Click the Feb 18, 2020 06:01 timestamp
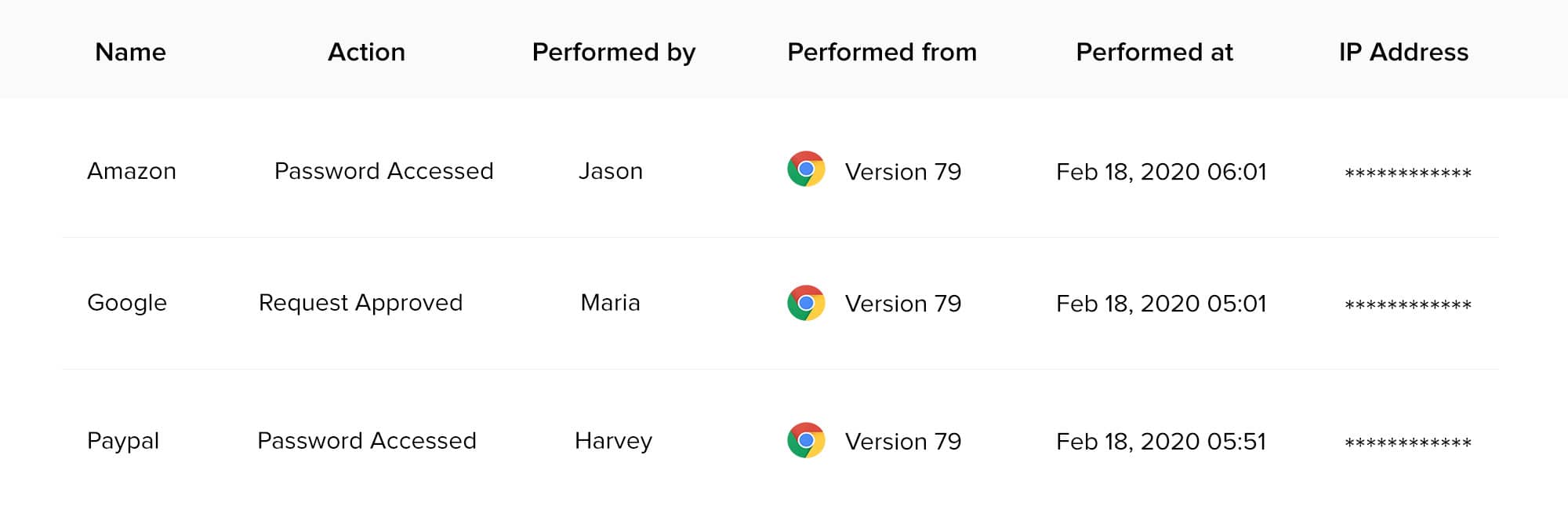The image size is (1568, 528). (1161, 172)
